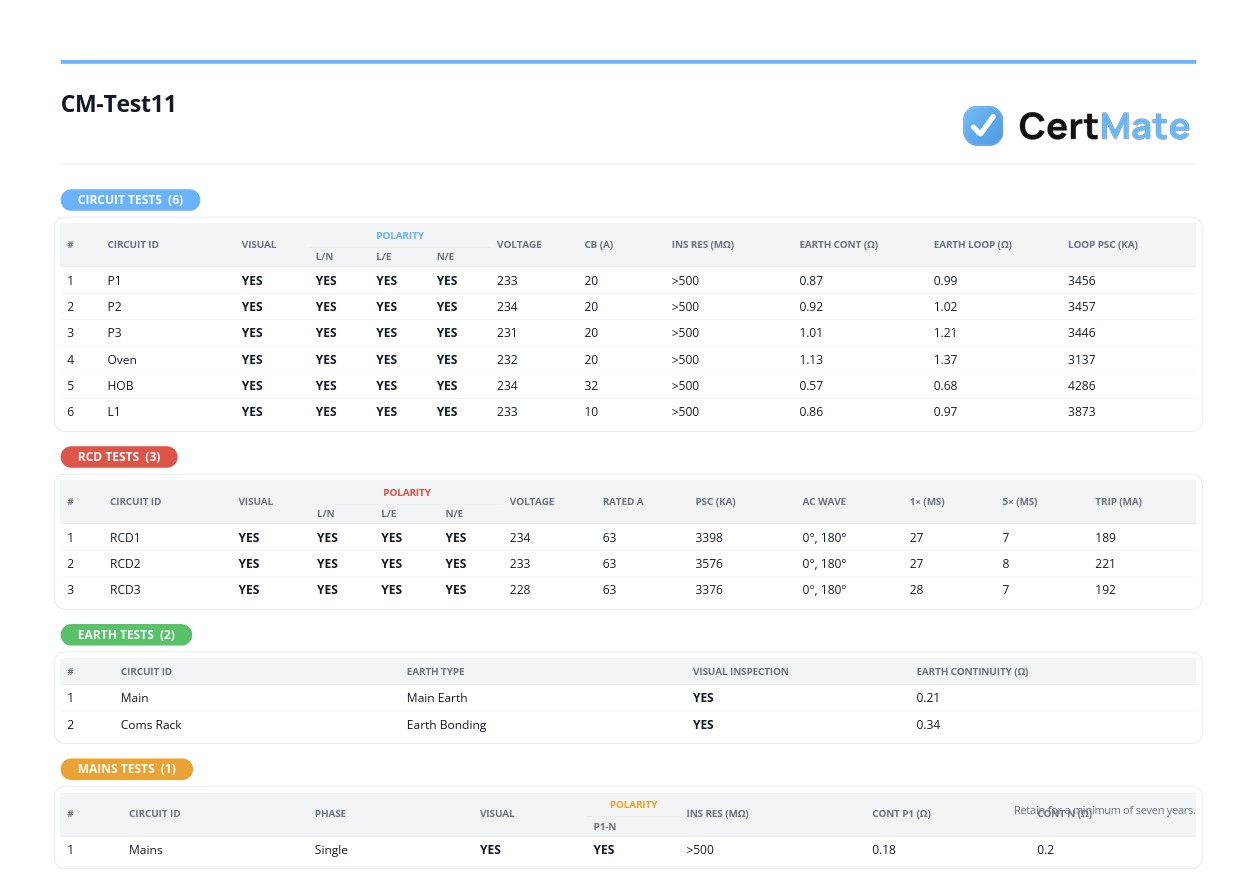Viewport: 1256px width, 885px height.
Task: Click the Earth Bonding type cell
Action: click(x=446, y=725)
